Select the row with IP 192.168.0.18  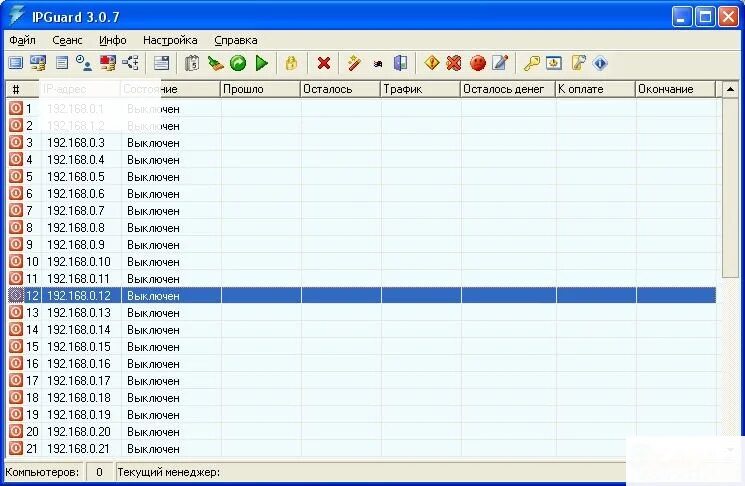pyautogui.click(x=361, y=398)
